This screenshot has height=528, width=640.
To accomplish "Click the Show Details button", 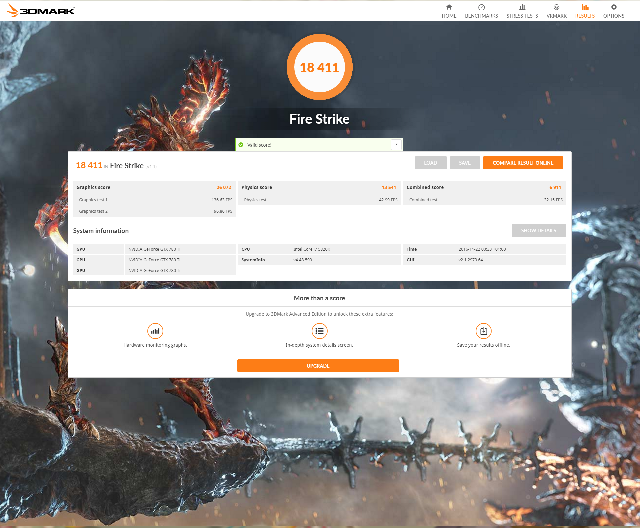I will (x=539, y=230).
